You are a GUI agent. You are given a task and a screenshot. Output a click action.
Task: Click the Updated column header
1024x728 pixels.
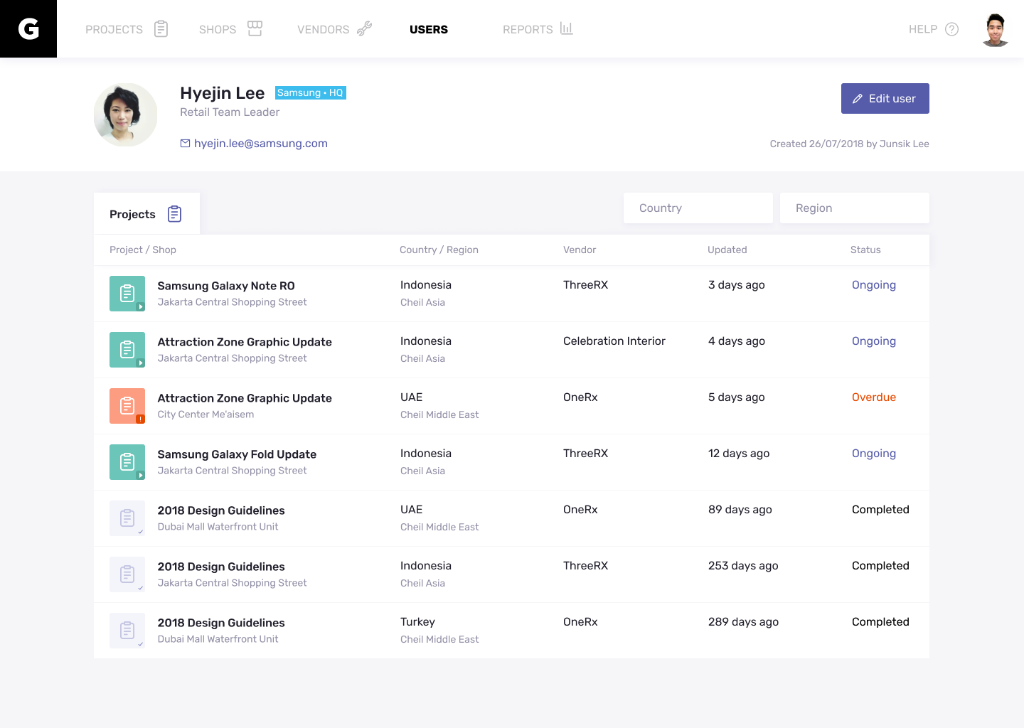(727, 249)
